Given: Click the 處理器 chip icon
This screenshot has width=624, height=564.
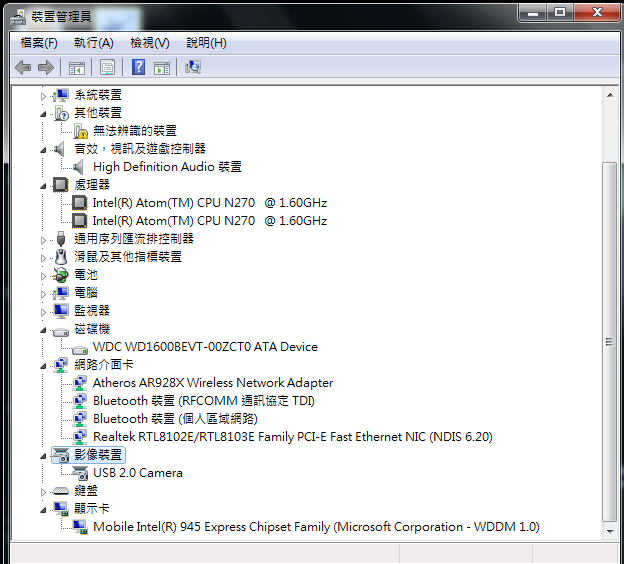Looking at the screenshot, I should pos(60,185).
